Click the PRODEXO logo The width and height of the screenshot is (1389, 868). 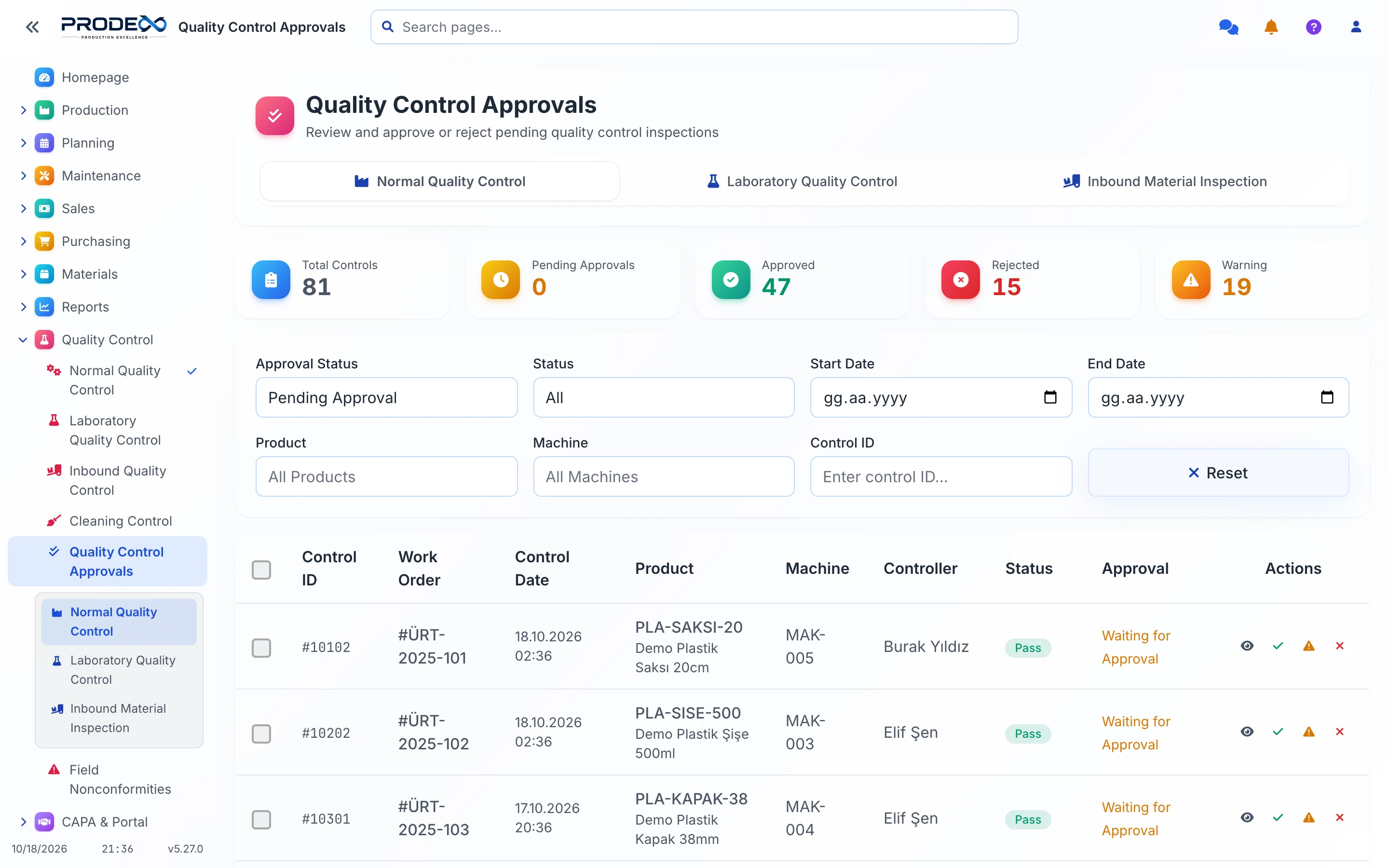point(114,27)
